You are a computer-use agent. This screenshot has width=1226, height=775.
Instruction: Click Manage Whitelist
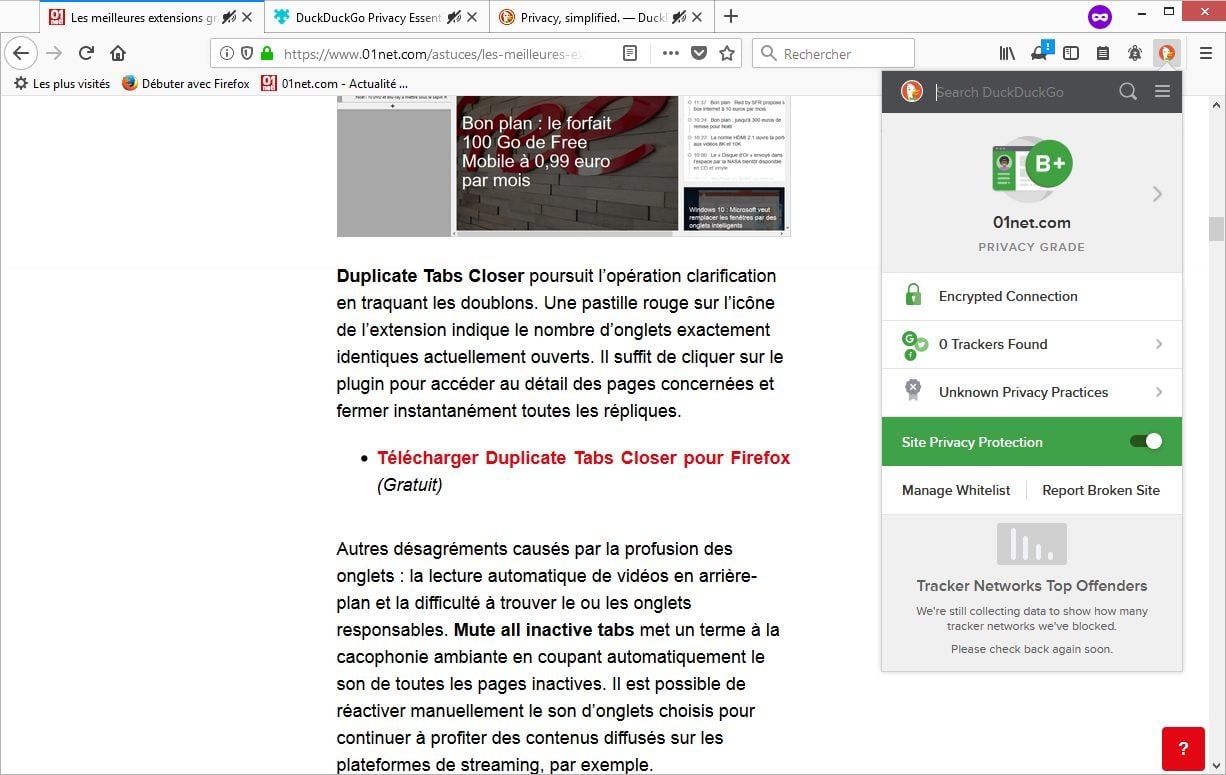coord(956,490)
